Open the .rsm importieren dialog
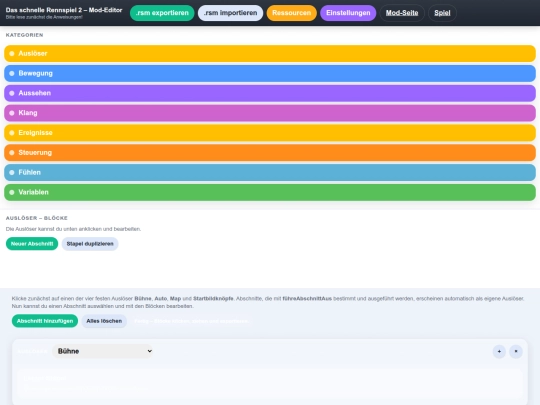Viewport: 540px width, 405px height. point(230,13)
